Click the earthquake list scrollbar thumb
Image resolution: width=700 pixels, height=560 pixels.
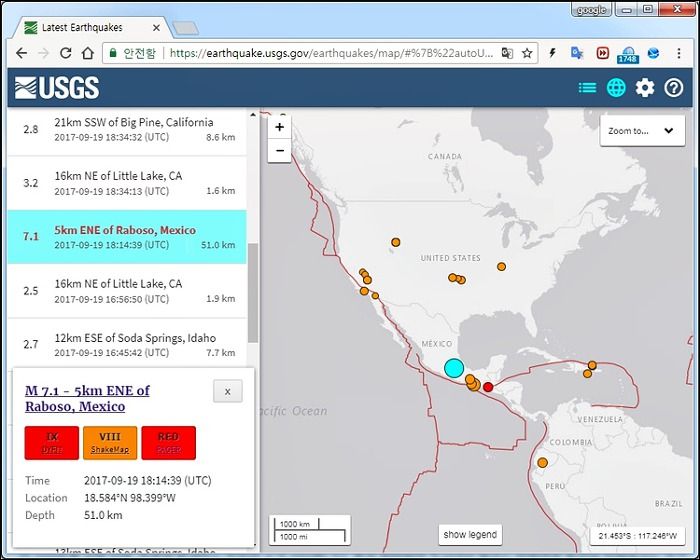coord(253,293)
